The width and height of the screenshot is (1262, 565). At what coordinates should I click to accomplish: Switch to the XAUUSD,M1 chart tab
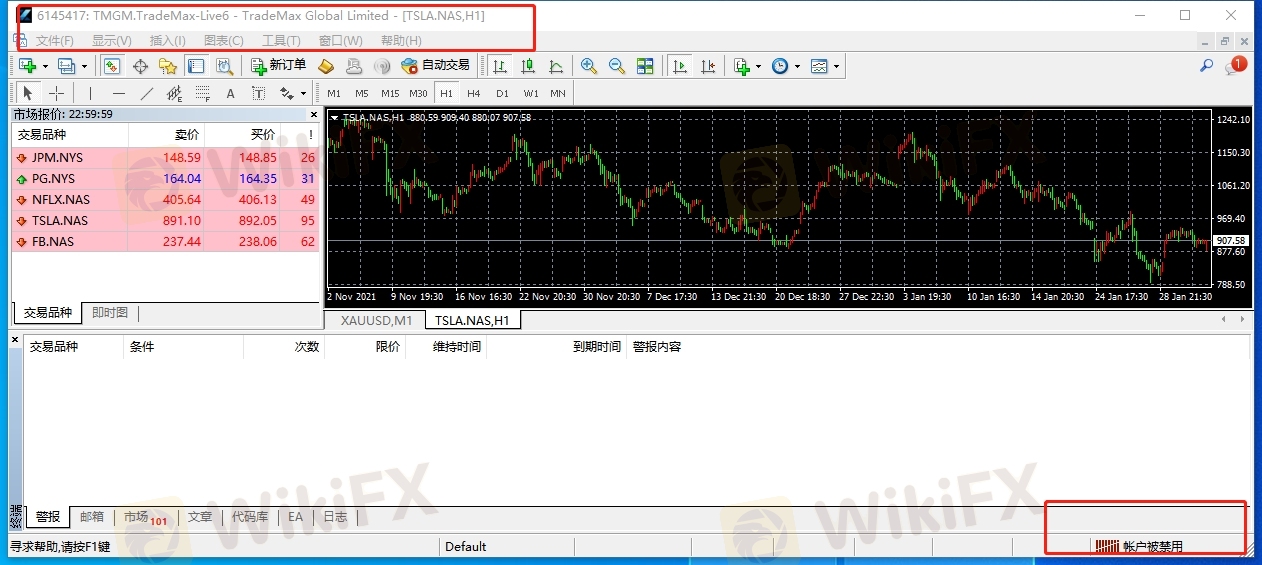pos(376,320)
